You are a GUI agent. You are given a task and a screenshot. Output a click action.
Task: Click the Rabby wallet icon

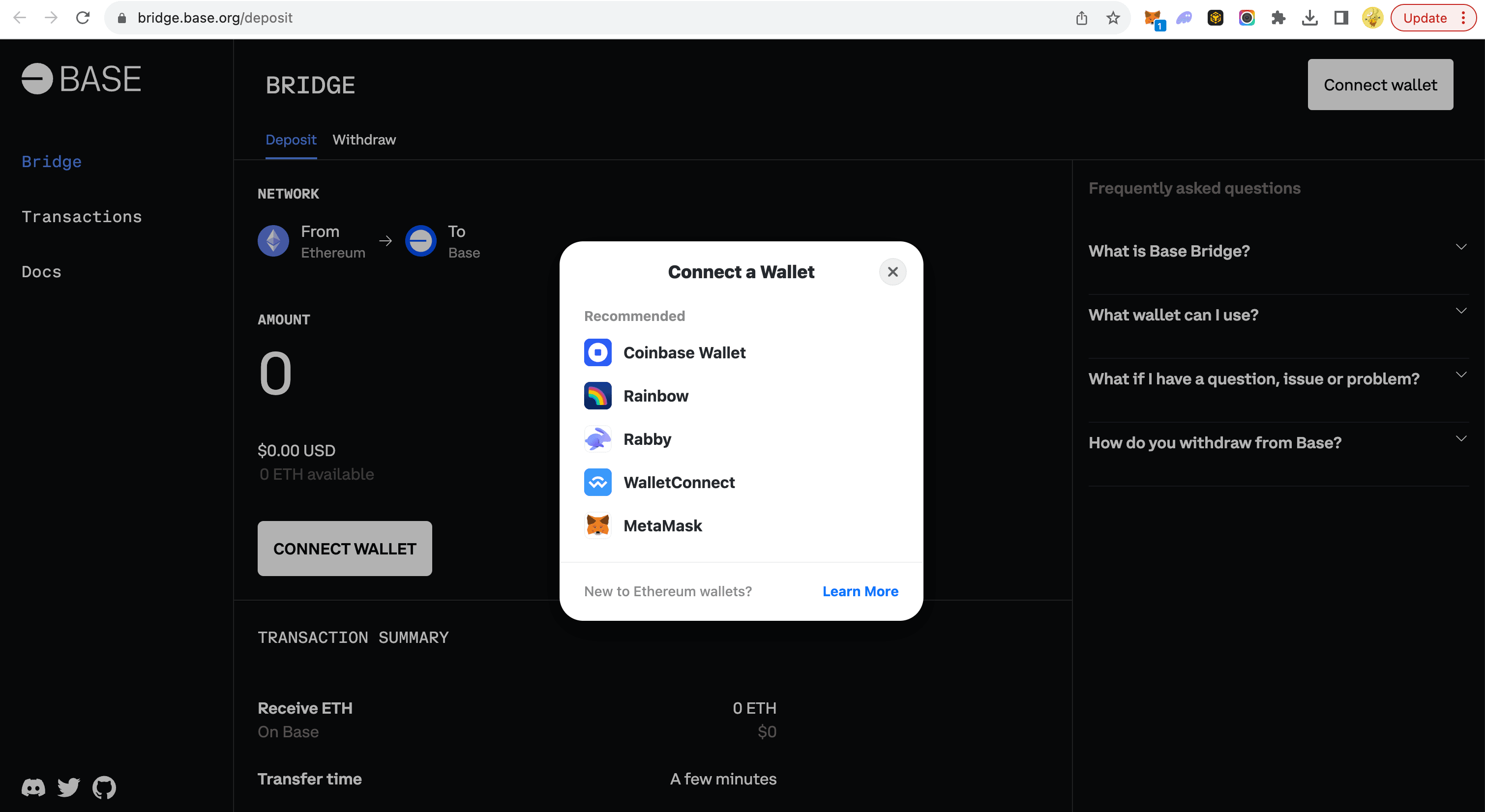[597, 438]
